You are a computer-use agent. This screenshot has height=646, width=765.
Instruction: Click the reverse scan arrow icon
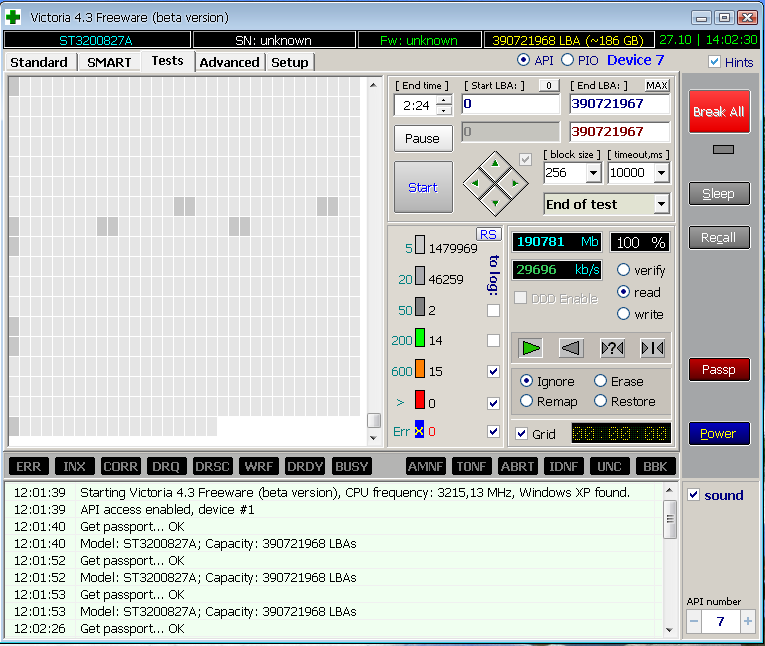(x=571, y=348)
